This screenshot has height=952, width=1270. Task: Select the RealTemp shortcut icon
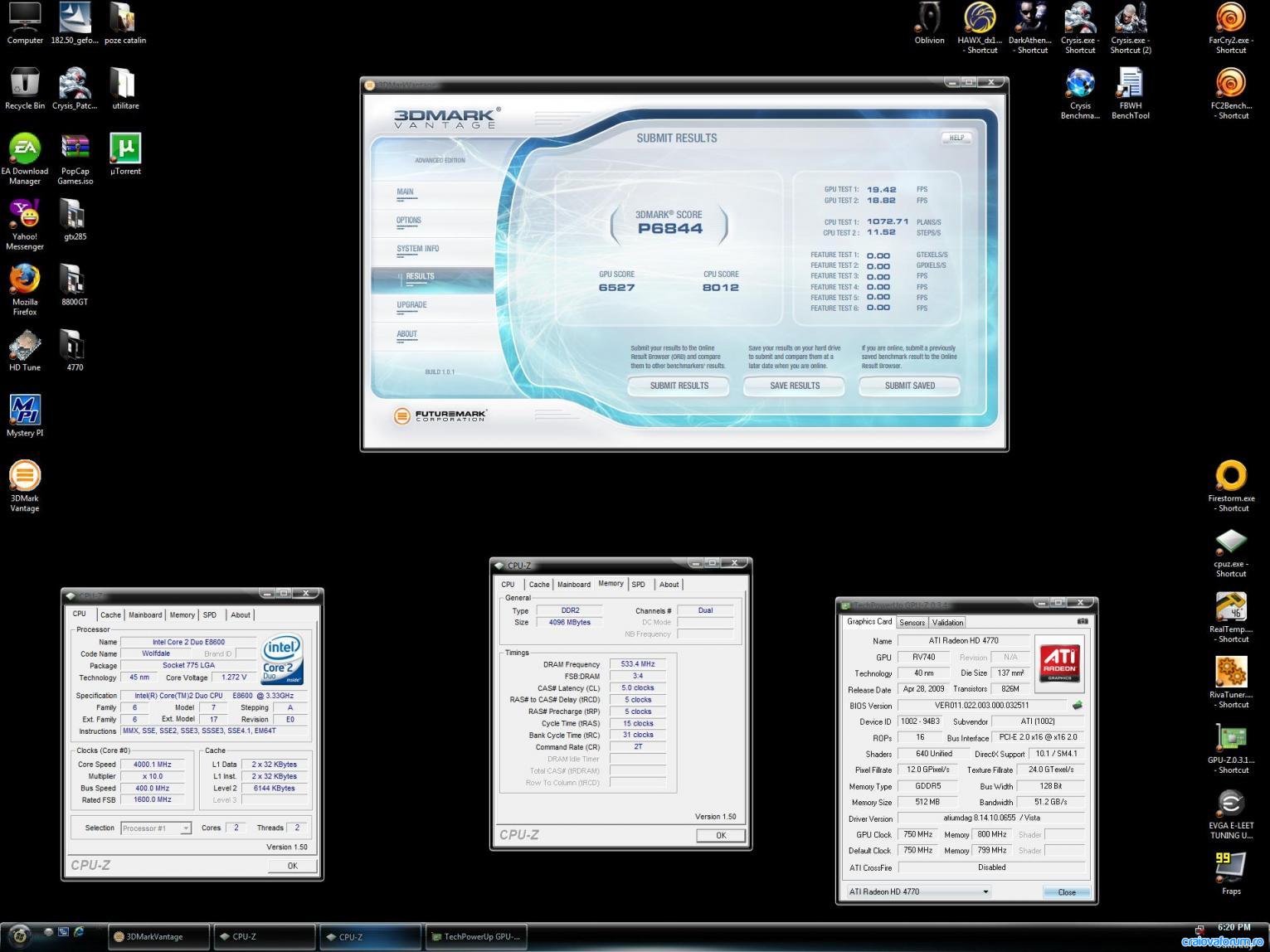[1231, 618]
